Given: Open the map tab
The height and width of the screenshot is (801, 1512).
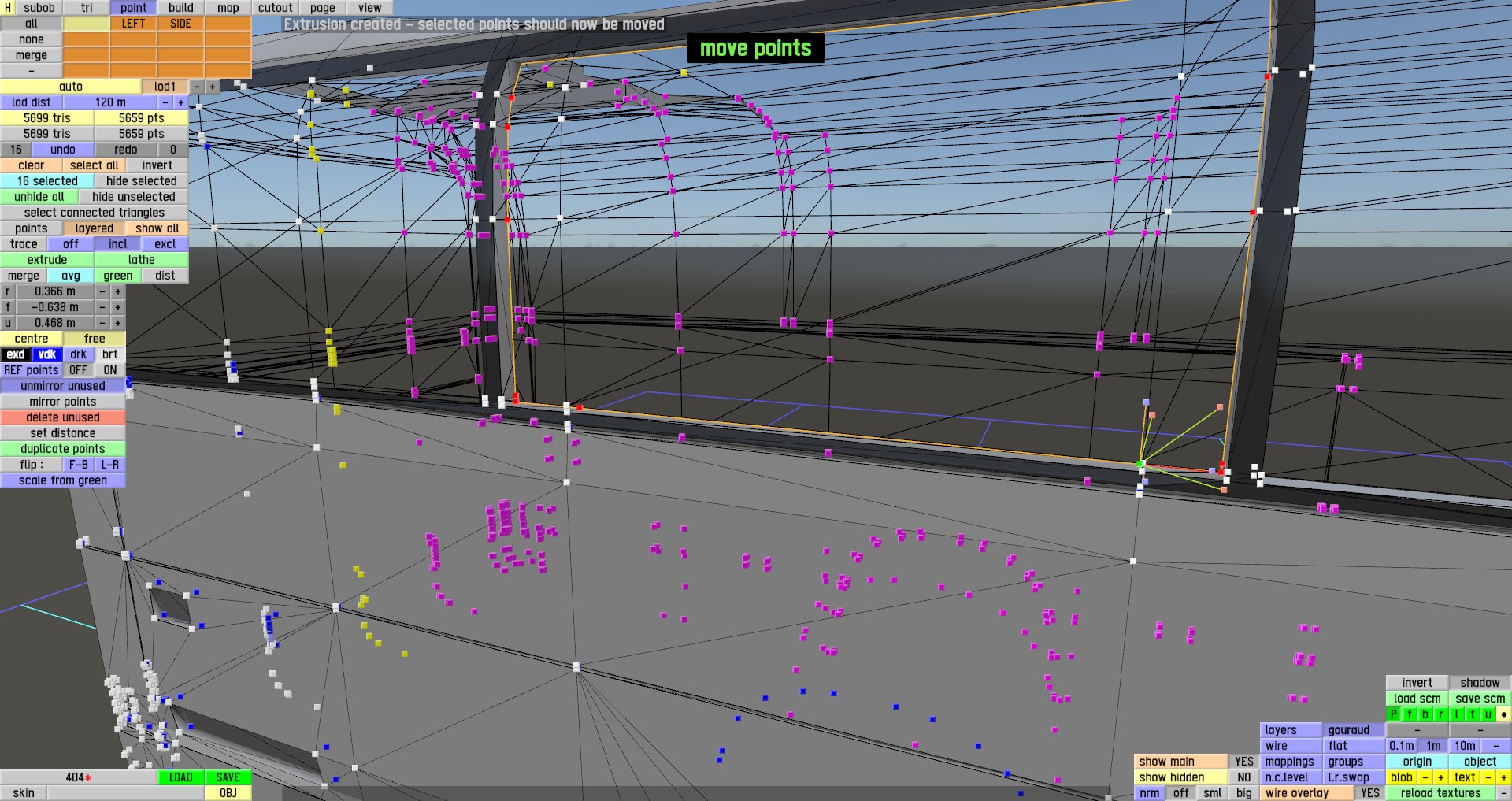Looking at the screenshot, I should 228,8.
